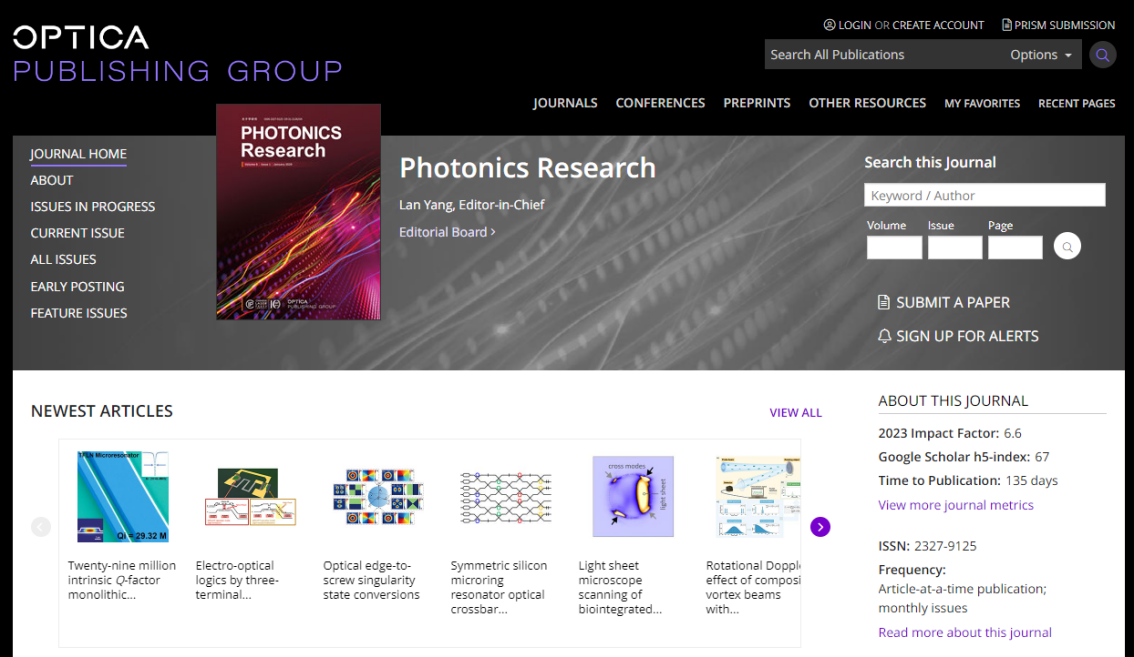
Task: Open the Current Issue link
Action: point(77,233)
